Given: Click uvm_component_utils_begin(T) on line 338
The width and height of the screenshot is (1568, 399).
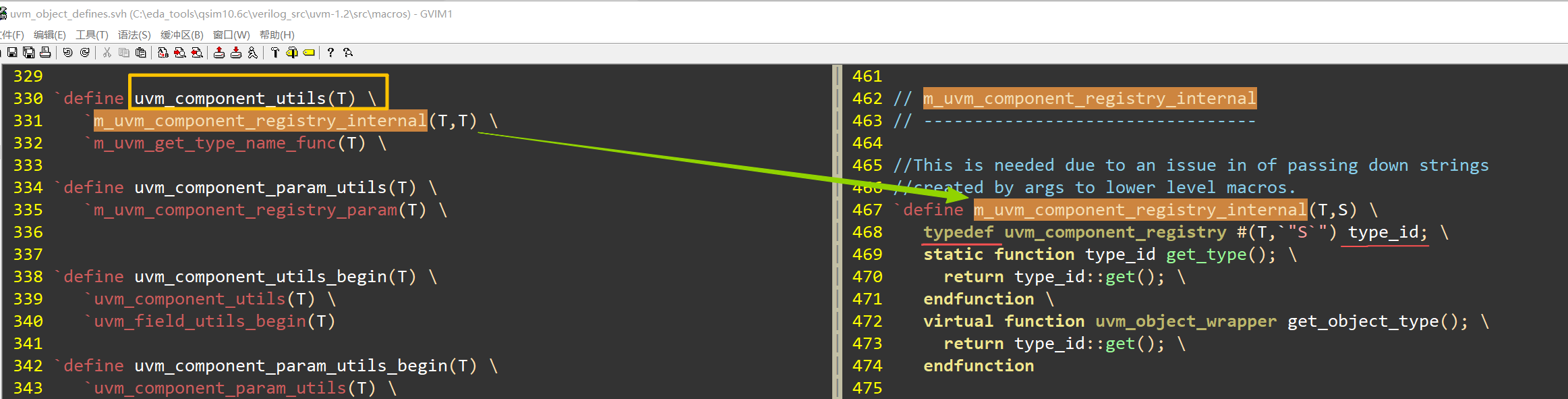Looking at the screenshot, I should click(x=275, y=277).
